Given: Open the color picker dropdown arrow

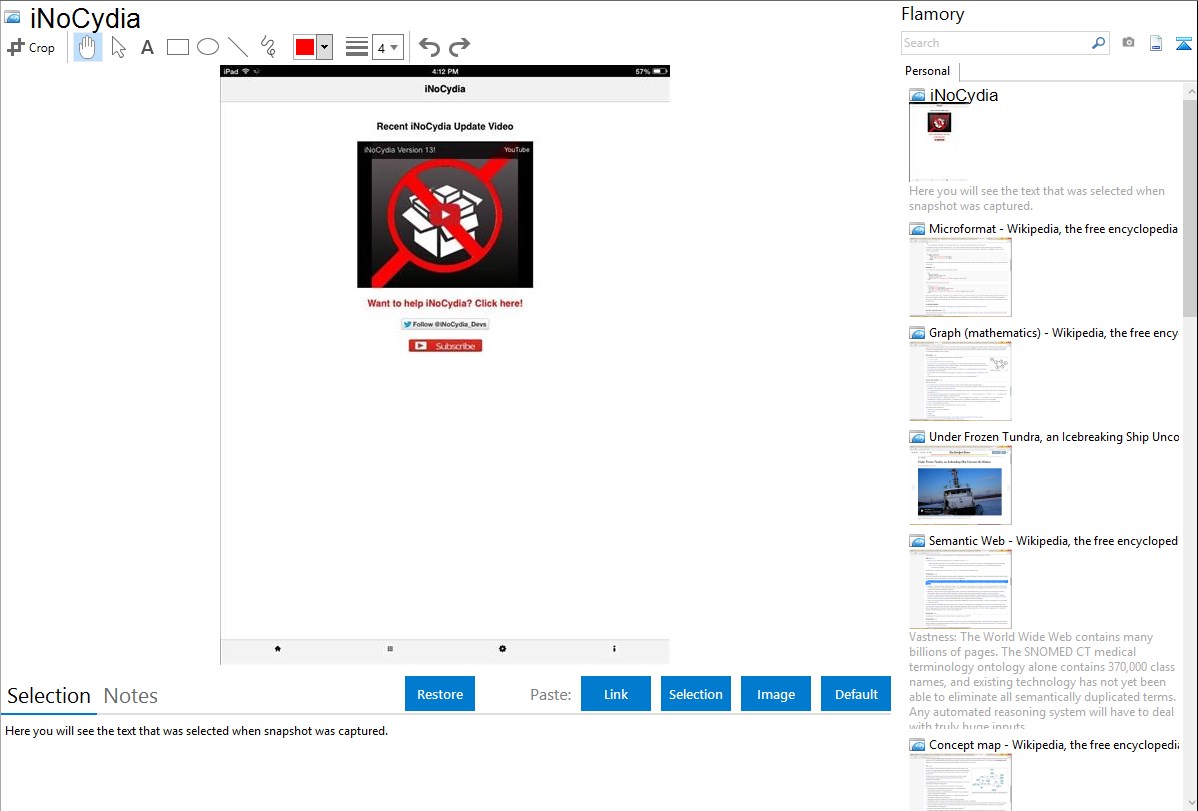Looking at the screenshot, I should point(325,47).
